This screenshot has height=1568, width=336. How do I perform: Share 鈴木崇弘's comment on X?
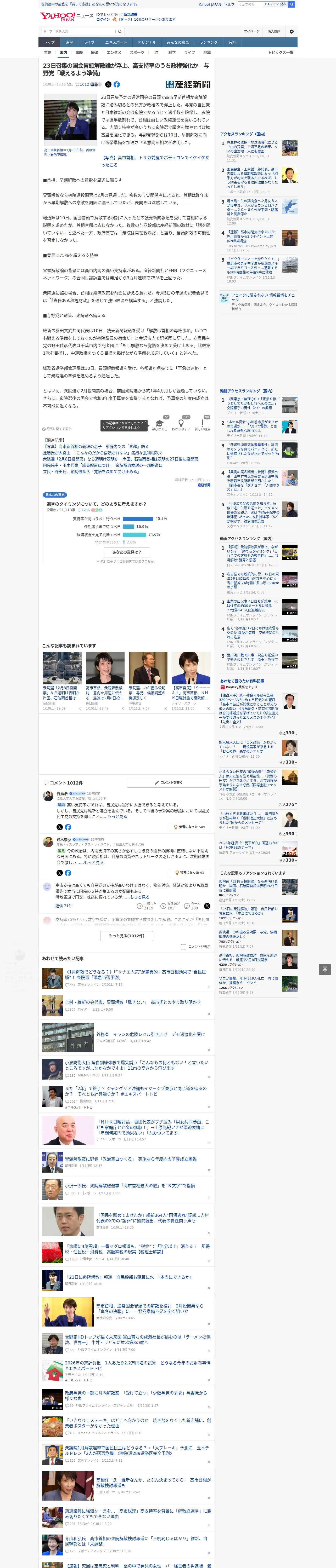click(60, 873)
